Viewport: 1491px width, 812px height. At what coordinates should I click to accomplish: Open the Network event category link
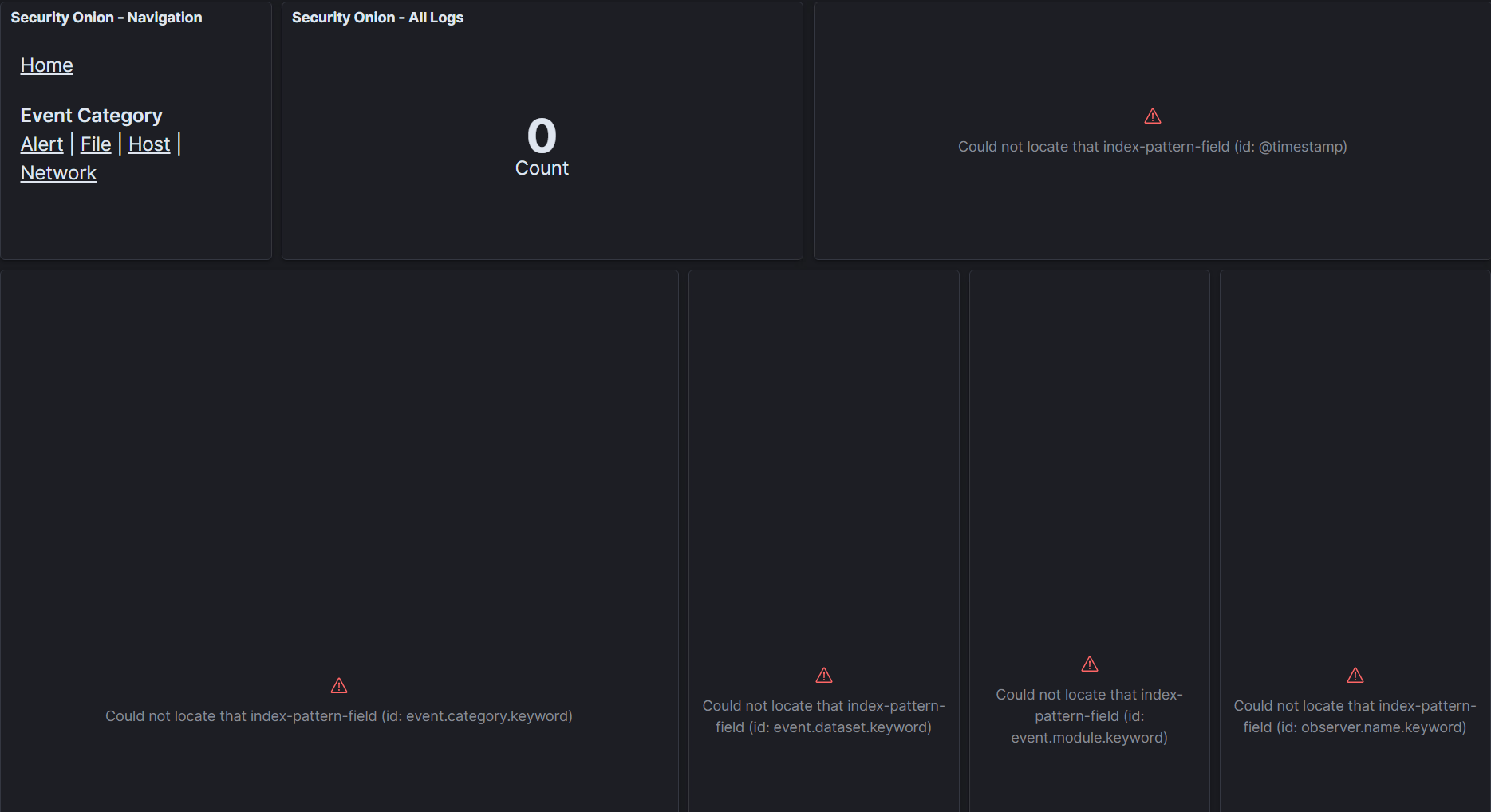(58, 173)
